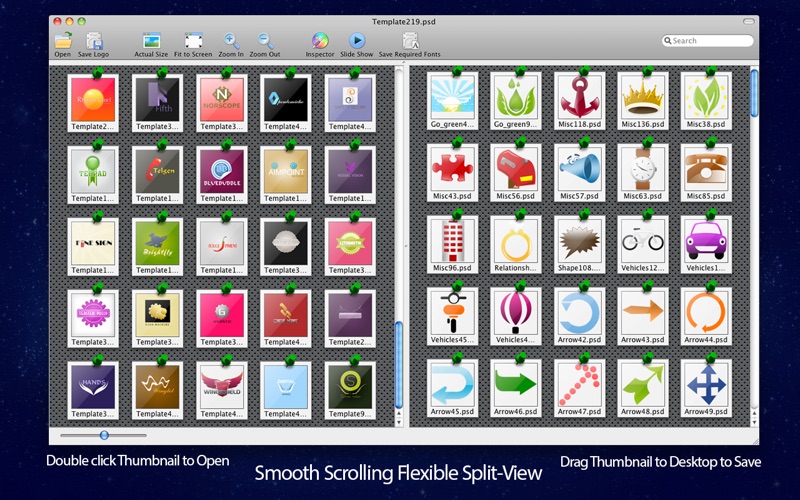Select the Misc57.psd megaphone thumbnail
Image resolution: width=800 pixels, height=500 pixels.
click(579, 166)
